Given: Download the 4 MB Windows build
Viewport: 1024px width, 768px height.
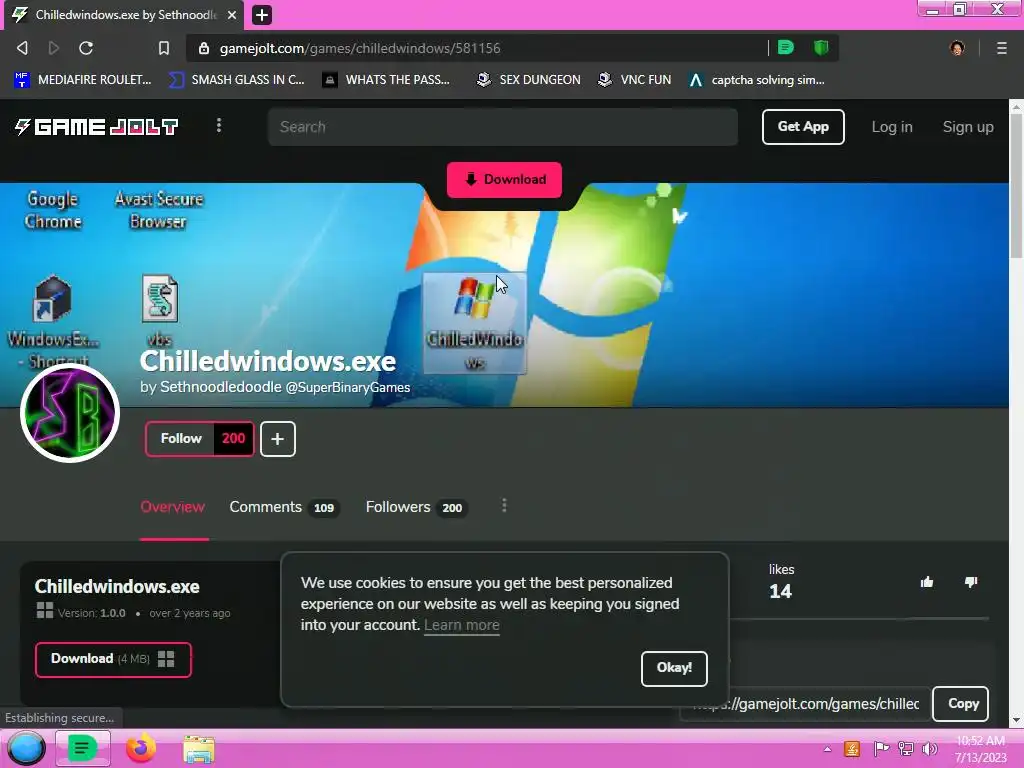Looking at the screenshot, I should point(113,659).
